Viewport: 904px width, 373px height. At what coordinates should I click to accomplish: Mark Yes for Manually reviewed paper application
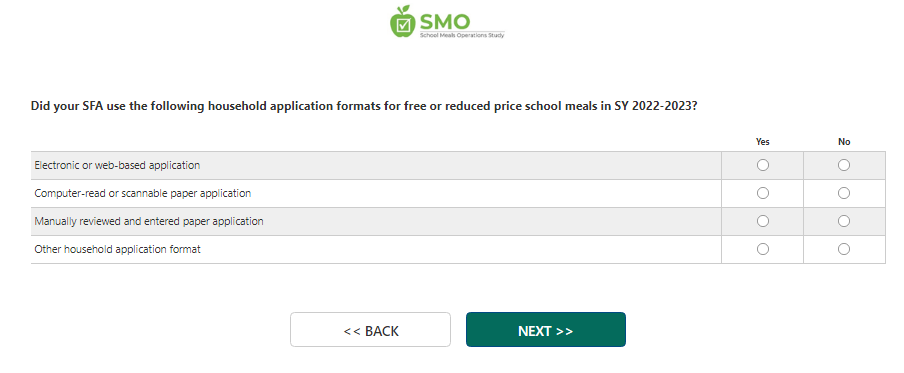click(x=763, y=221)
